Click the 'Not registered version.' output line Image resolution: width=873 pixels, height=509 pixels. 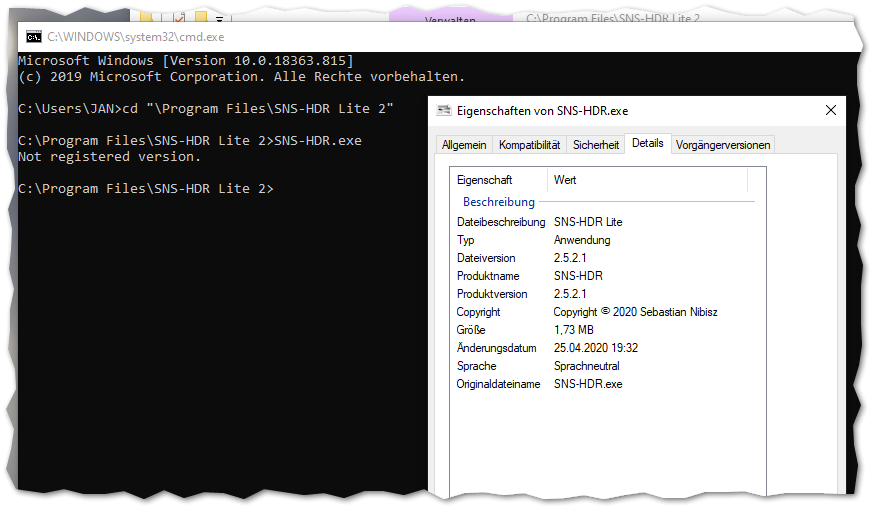(x=109, y=157)
